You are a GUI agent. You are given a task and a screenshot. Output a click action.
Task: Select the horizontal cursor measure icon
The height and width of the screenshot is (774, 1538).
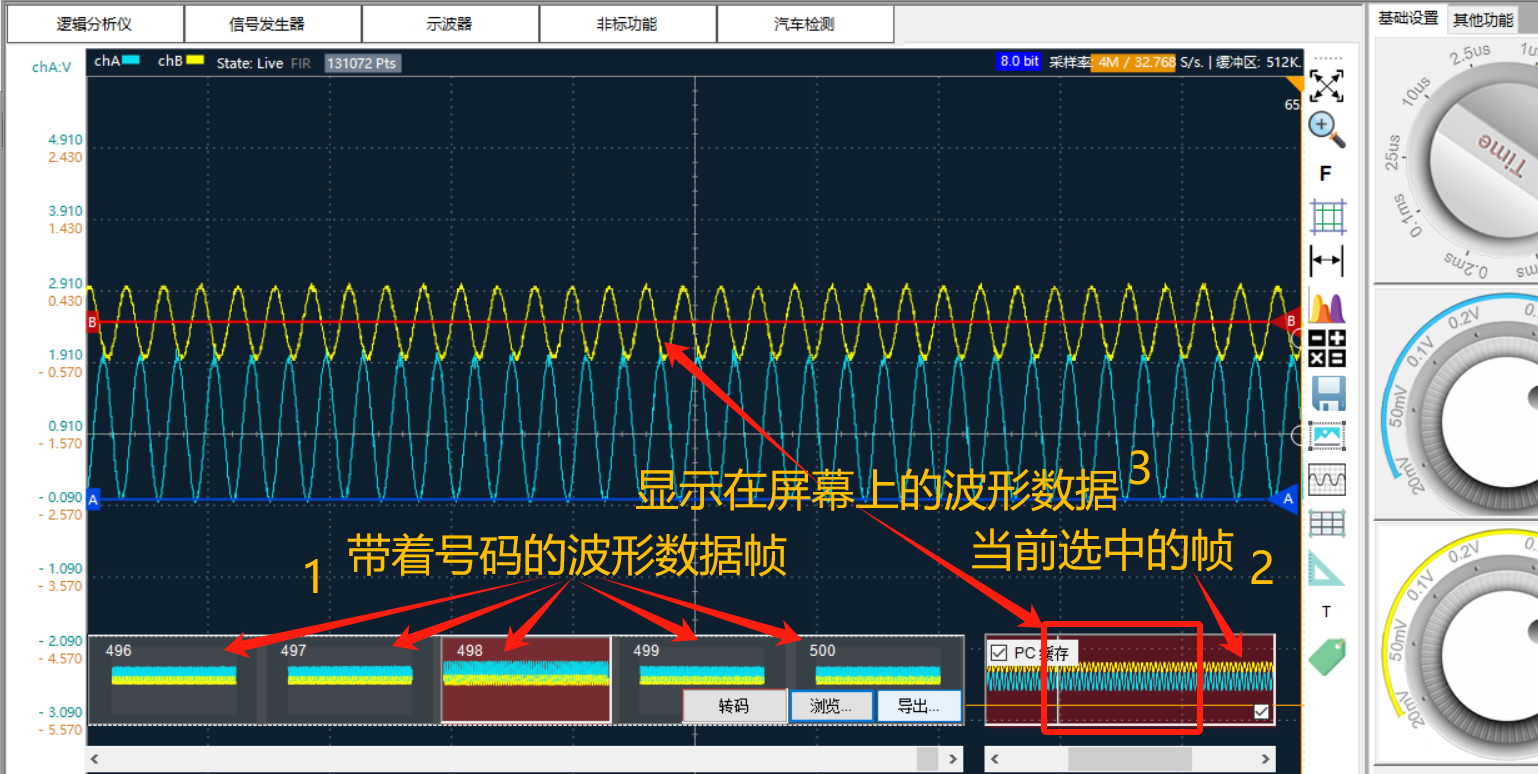1327,261
